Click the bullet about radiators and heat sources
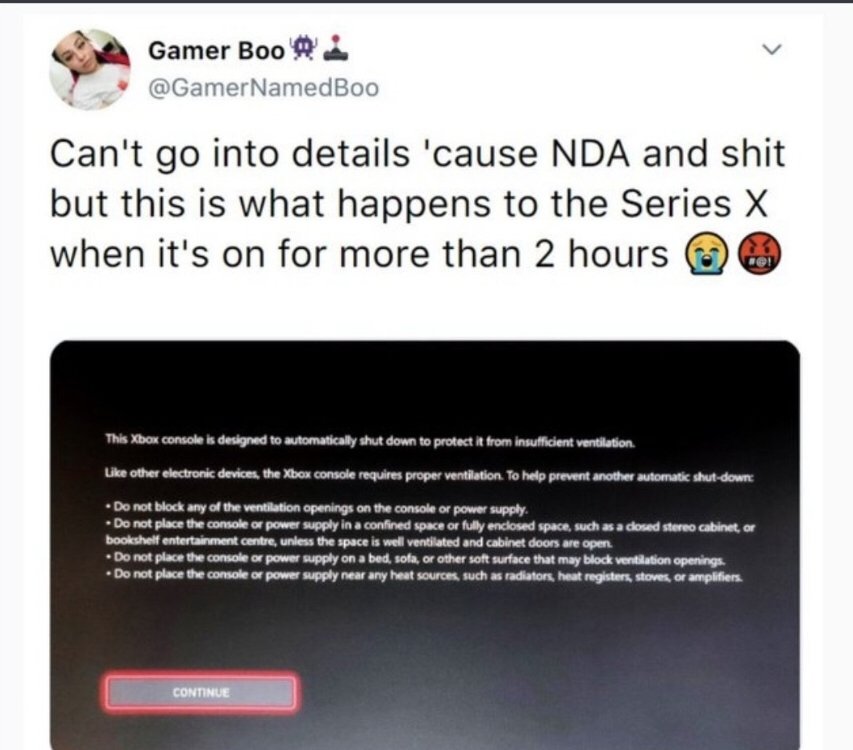Screen dimensions: 853x750 tap(424, 575)
